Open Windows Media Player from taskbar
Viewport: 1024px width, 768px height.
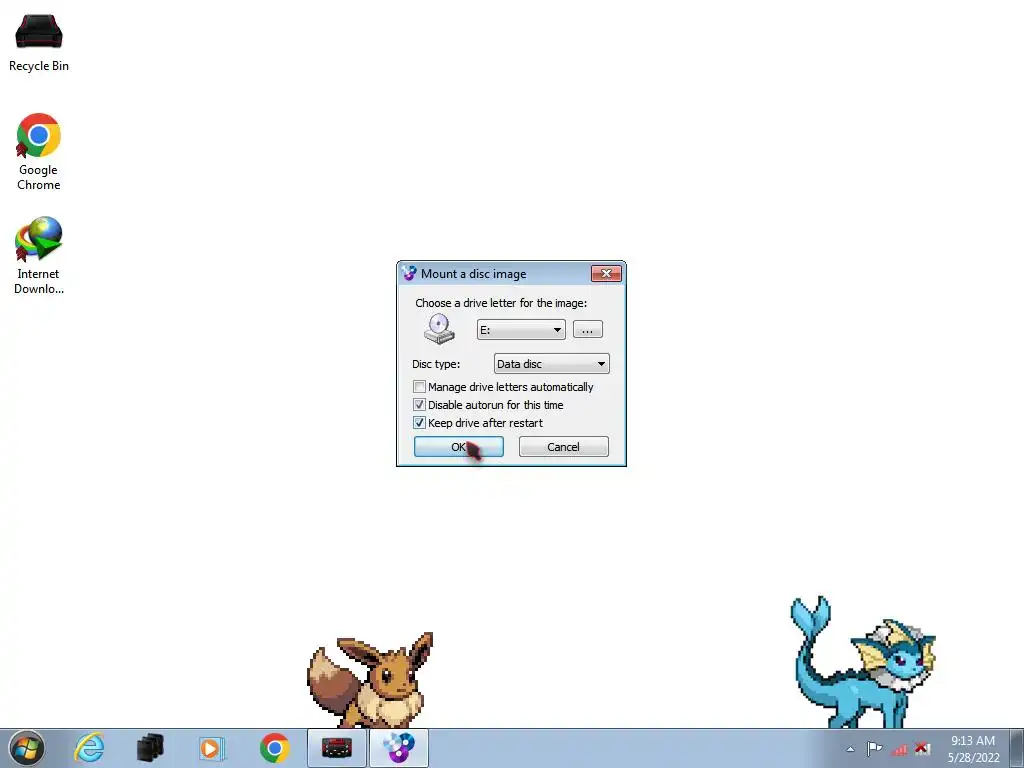pyautogui.click(x=212, y=748)
